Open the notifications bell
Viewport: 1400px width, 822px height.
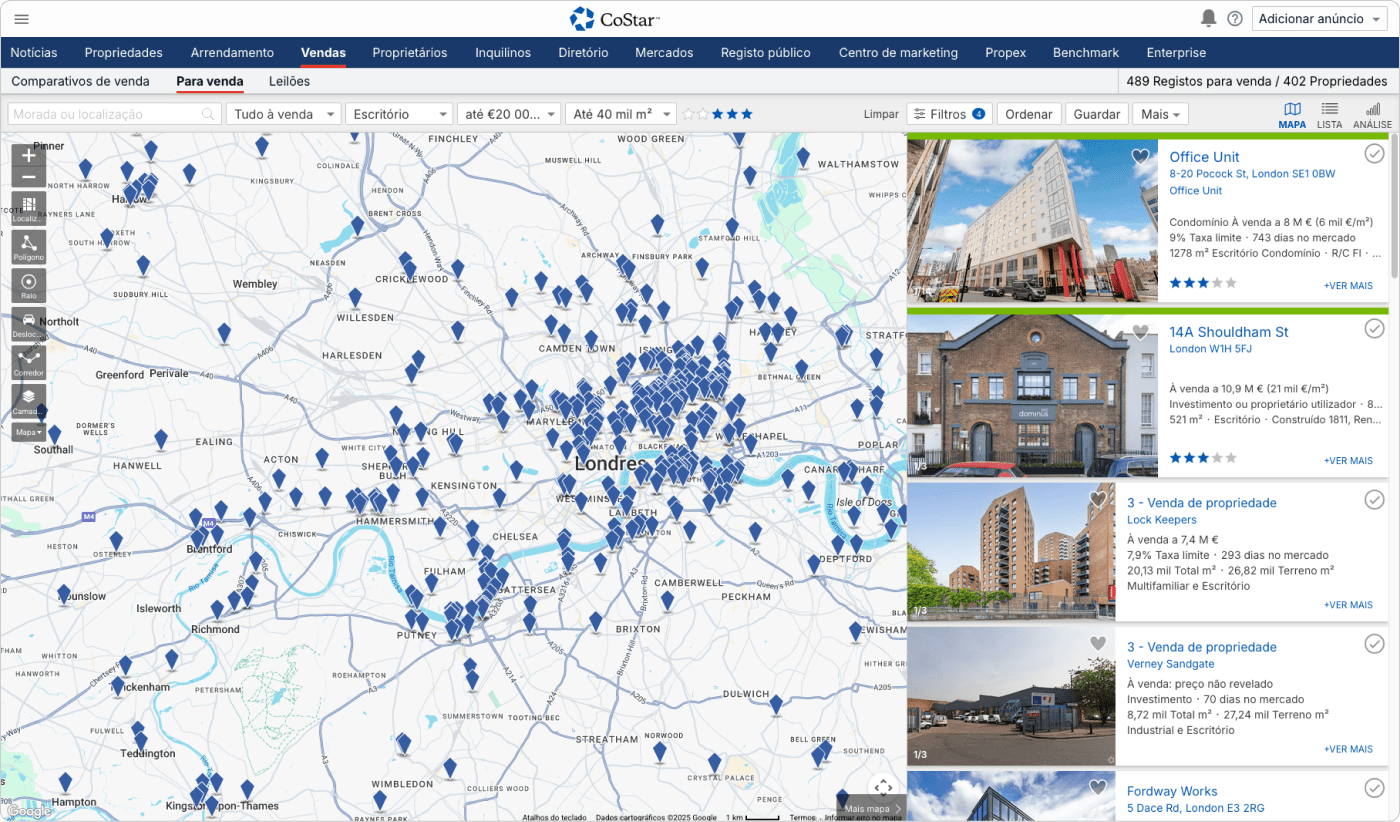pyautogui.click(x=1208, y=19)
